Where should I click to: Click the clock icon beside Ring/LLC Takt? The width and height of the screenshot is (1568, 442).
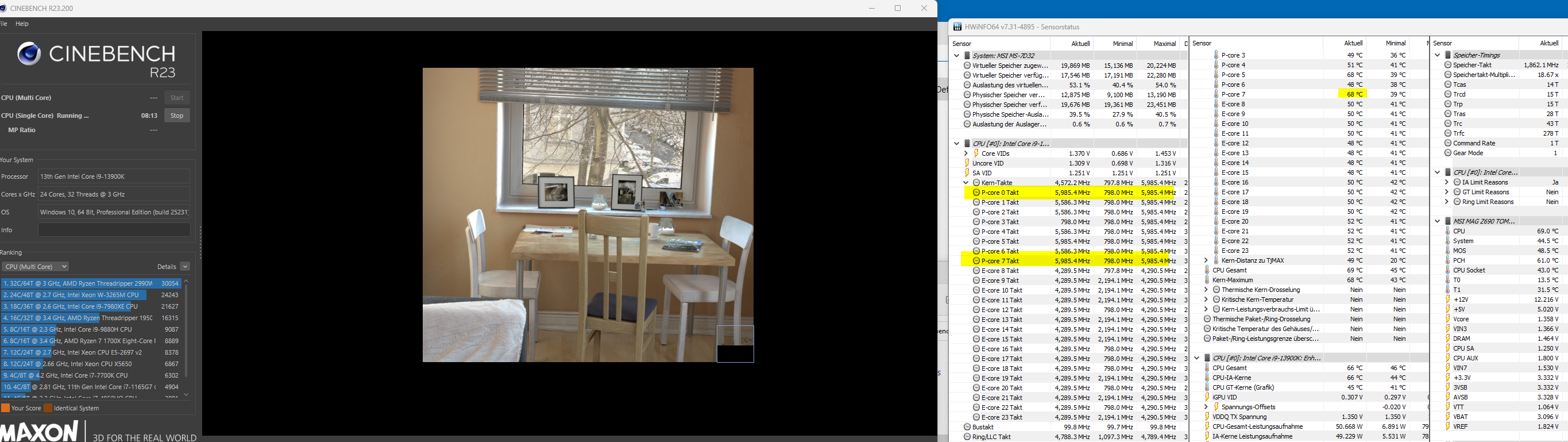(x=967, y=436)
